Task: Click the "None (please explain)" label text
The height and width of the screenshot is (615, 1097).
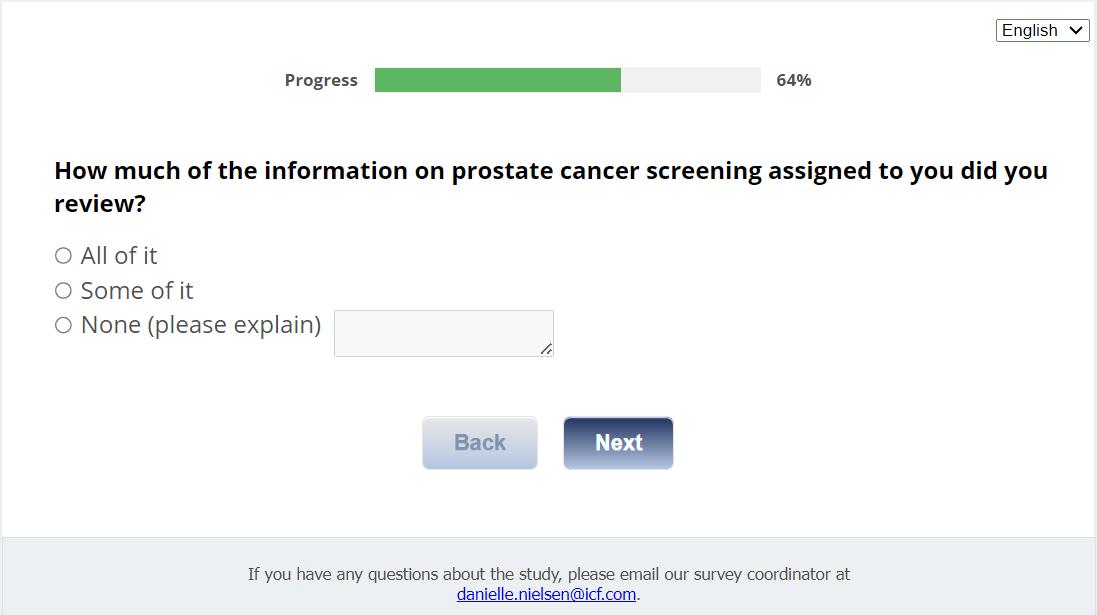Action: (x=201, y=325)
